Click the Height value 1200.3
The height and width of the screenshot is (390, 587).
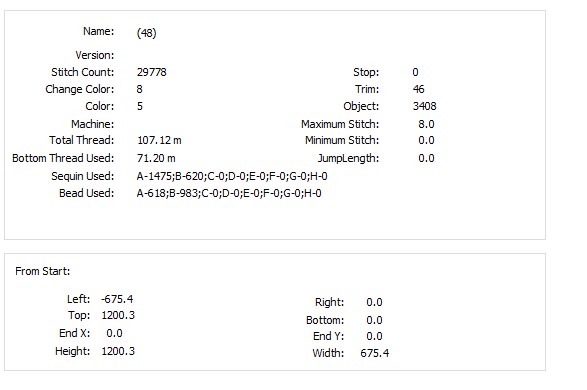click(x=118, y=351)
